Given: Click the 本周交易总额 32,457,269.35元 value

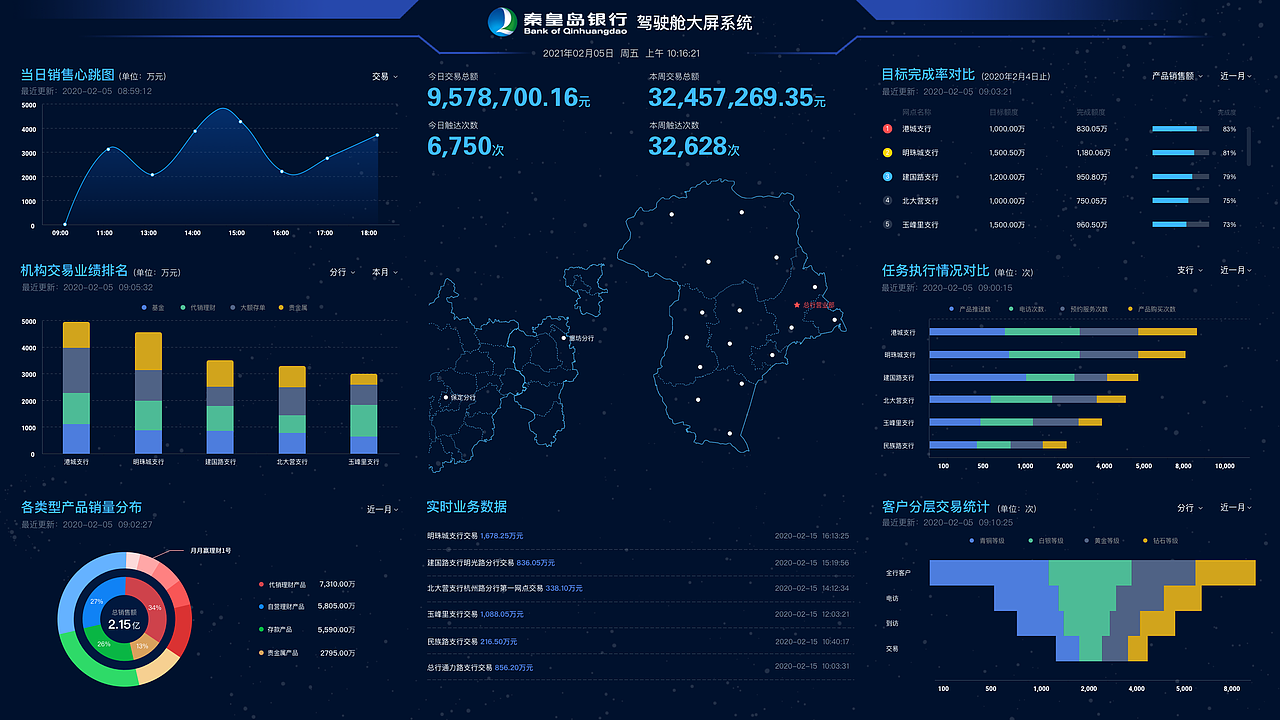Looking at the screenshot, I should (x=737, y=97).
